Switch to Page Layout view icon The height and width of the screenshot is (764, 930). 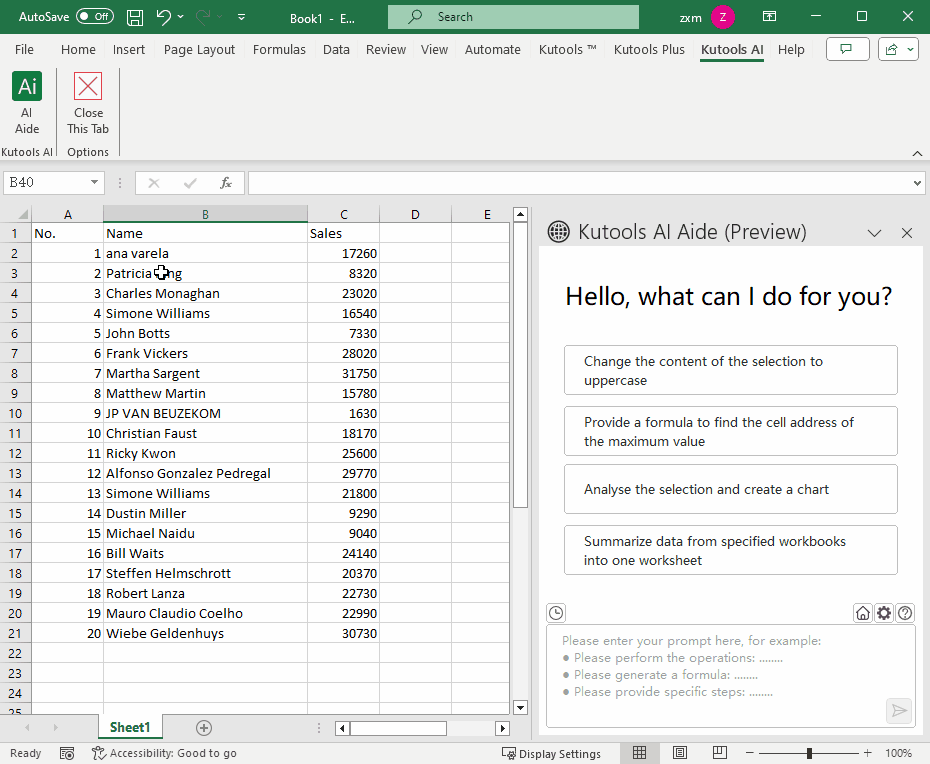[x=680, y=753]
